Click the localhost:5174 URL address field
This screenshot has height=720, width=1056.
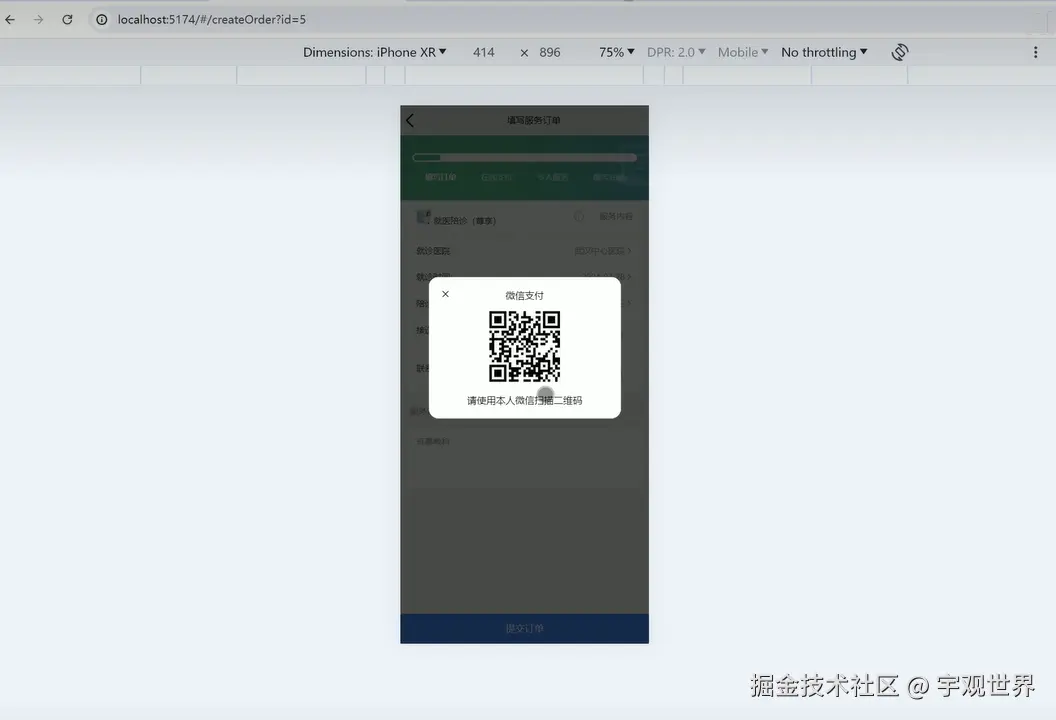point(211,20)
